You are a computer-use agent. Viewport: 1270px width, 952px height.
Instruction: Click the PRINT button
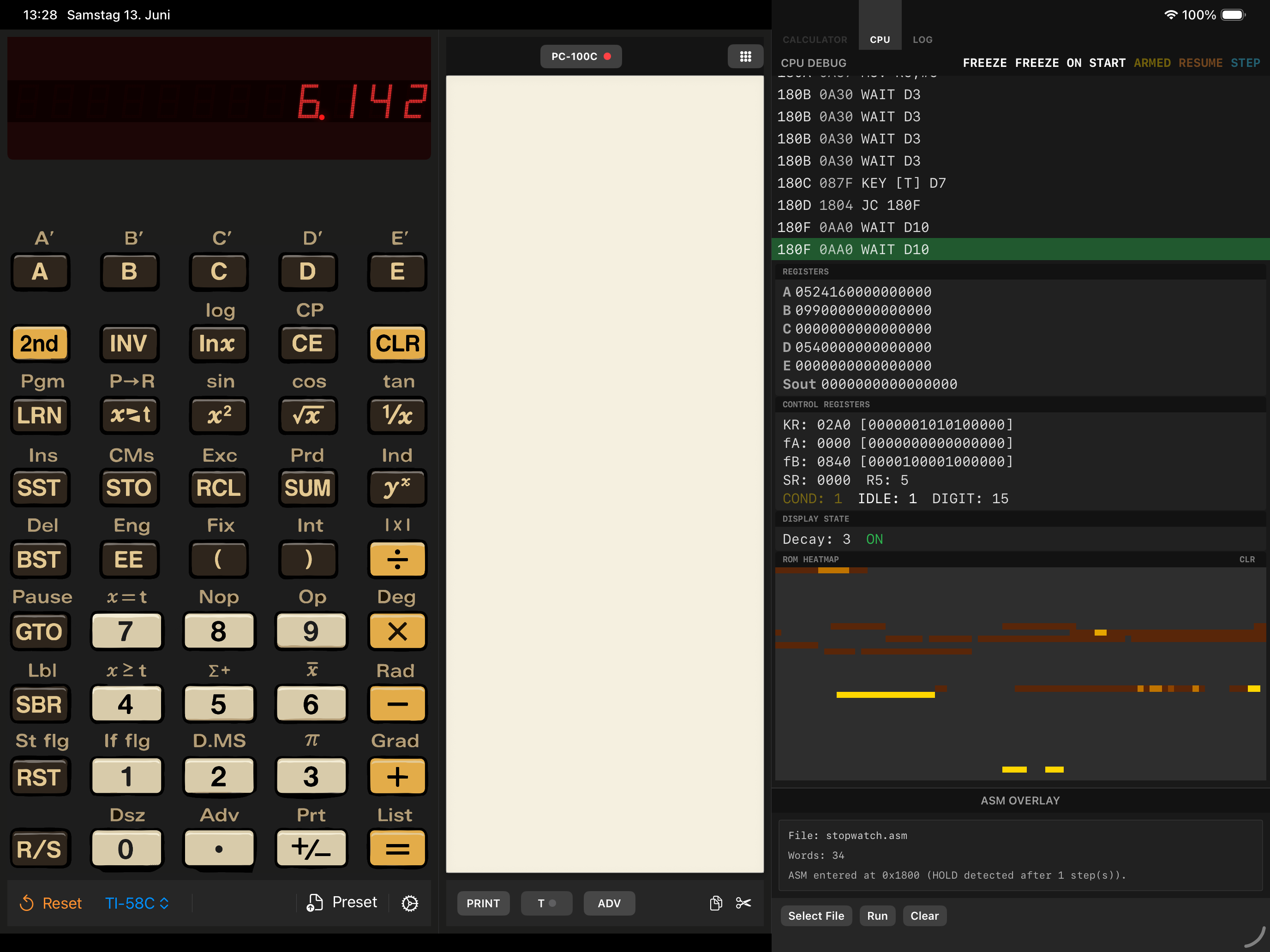click(483, 903)
